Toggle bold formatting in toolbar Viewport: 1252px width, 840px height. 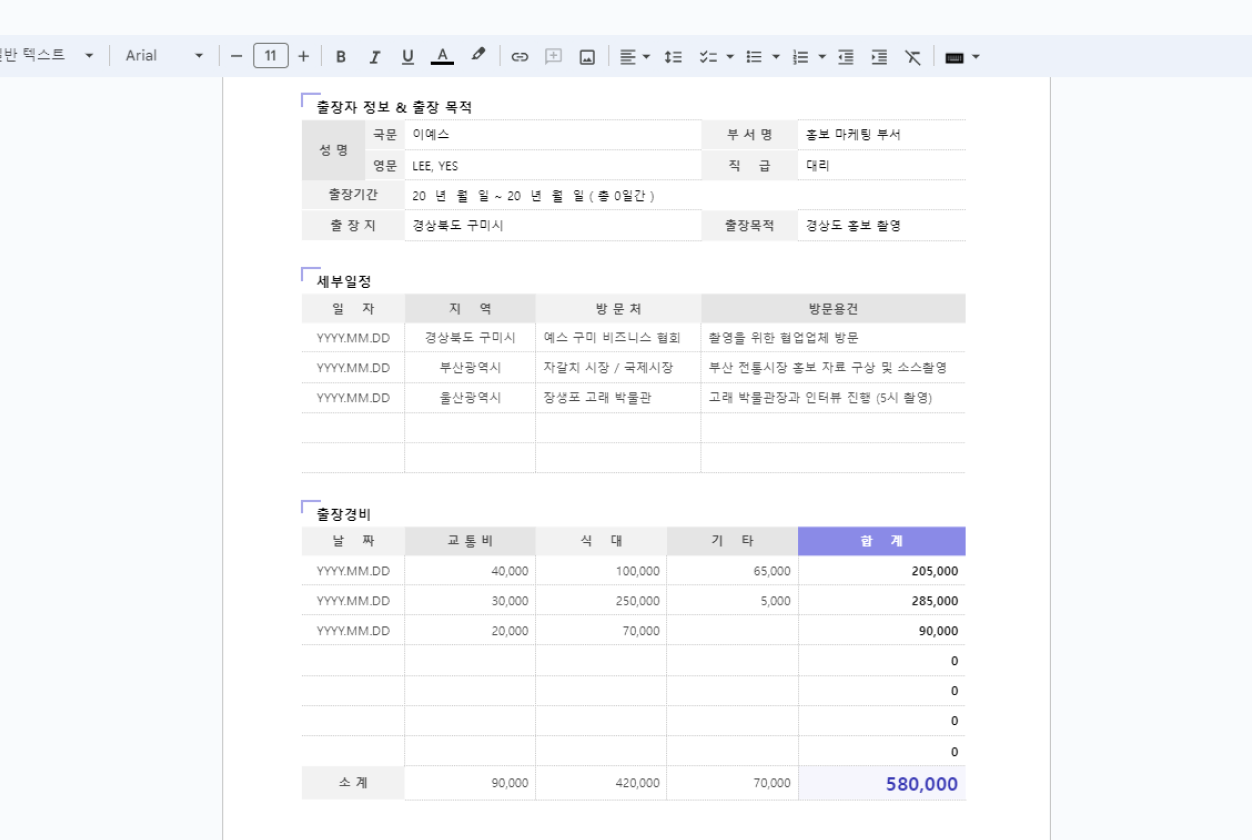341,56
